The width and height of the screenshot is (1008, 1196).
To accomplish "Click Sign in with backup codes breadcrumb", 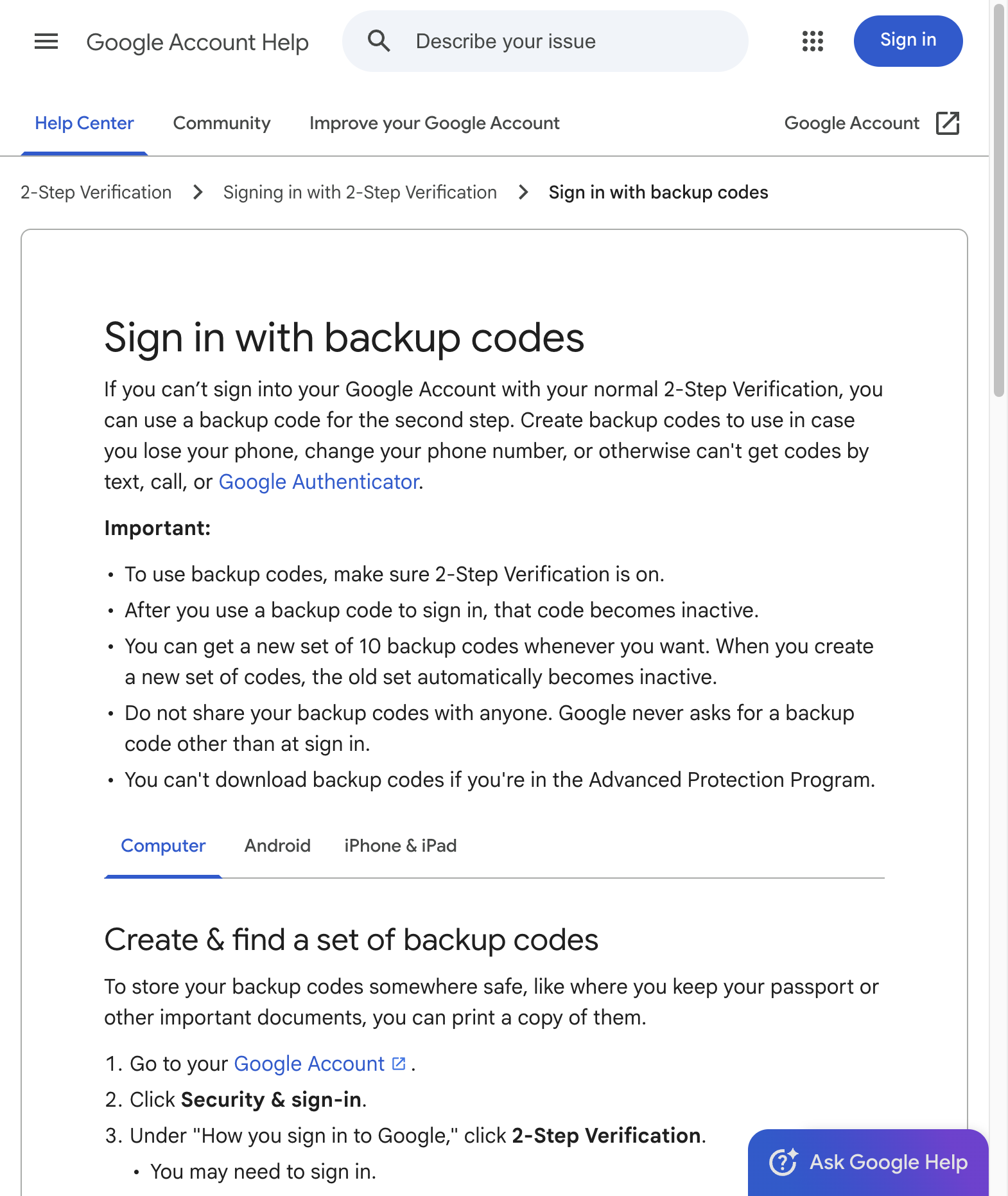I will click(658, 193).
